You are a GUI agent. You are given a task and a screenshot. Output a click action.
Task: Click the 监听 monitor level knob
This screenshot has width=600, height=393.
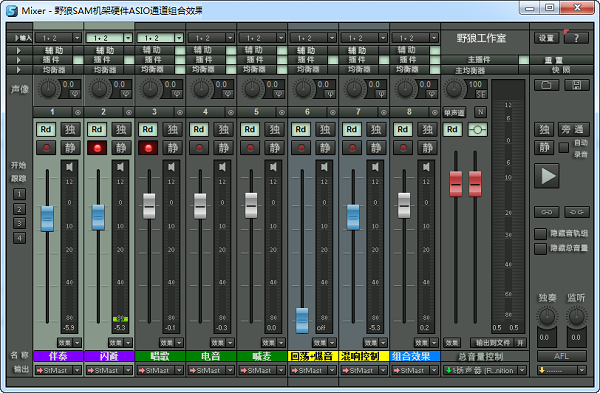[576, 316]
